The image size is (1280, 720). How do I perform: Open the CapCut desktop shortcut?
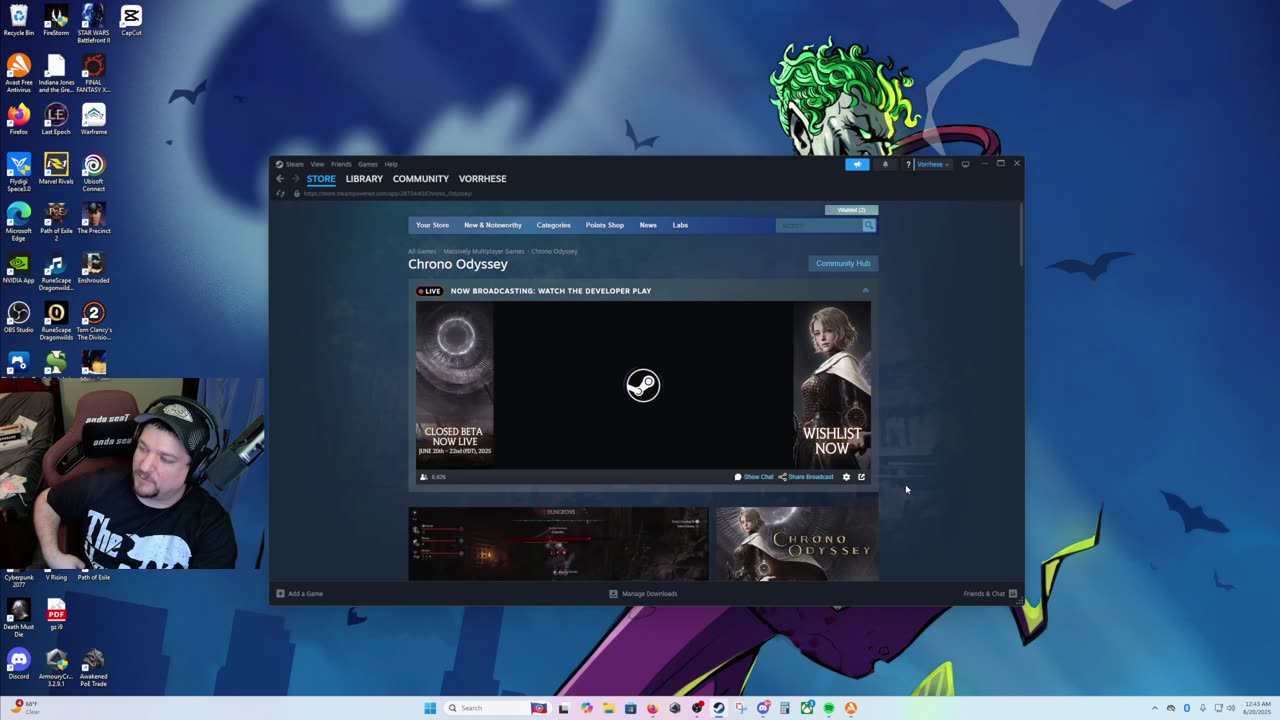point(131,21)
